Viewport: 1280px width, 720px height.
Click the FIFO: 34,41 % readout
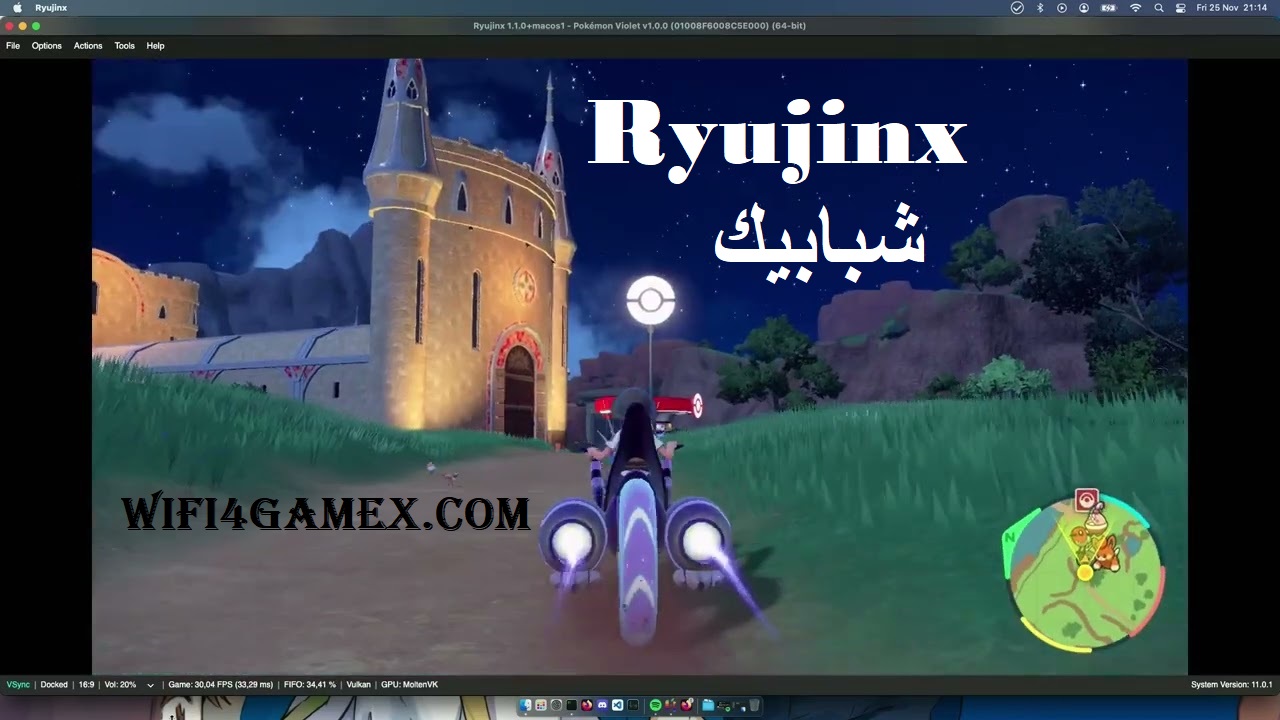(309, 685)
